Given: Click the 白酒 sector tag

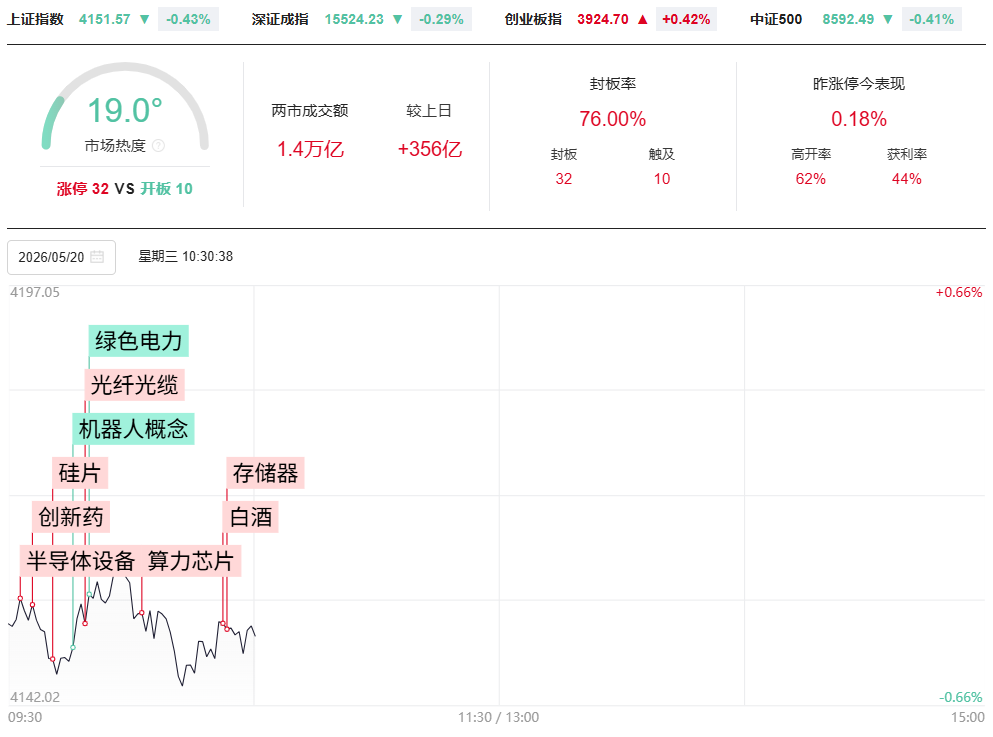Looking at the screenshot, I should coord(251,517).
